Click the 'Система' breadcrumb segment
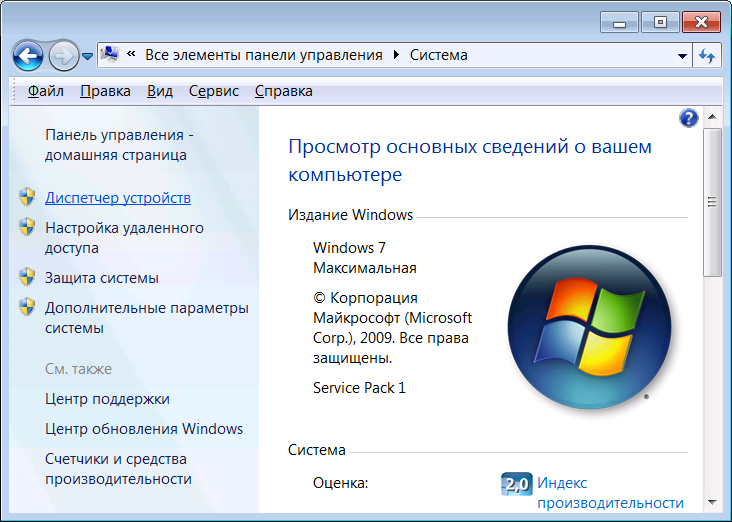 [438, 55]
